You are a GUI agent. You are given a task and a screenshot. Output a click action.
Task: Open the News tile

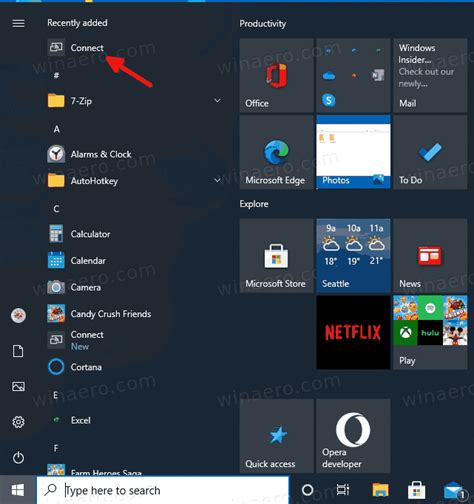[x=430, y=256]
